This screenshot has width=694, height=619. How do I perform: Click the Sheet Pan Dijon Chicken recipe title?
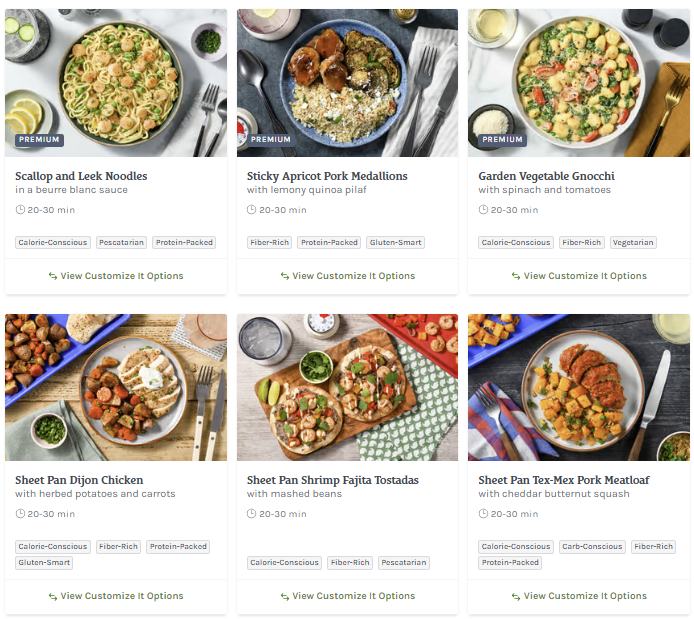click(x=79, y=480)
